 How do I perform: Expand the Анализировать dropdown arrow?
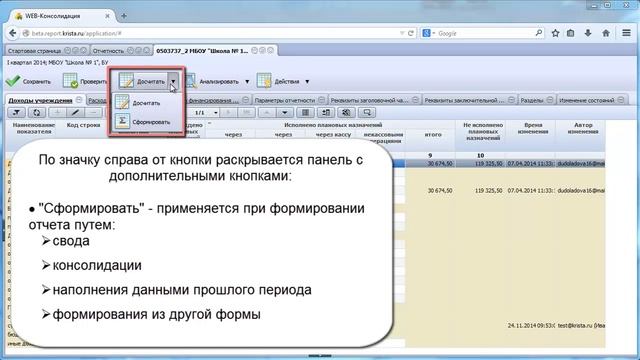coord(247,82)
